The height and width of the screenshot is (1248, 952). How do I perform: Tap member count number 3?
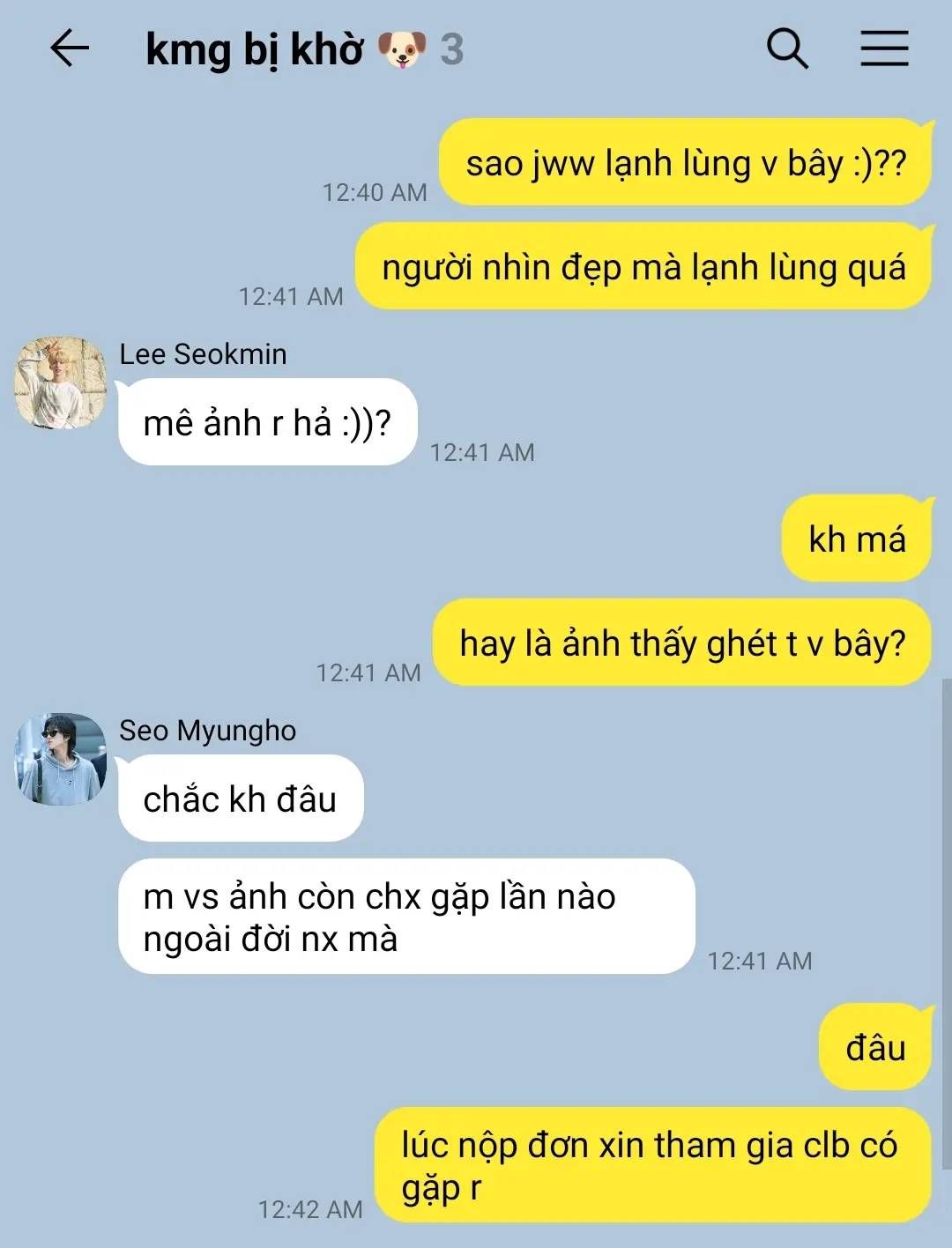452,50
